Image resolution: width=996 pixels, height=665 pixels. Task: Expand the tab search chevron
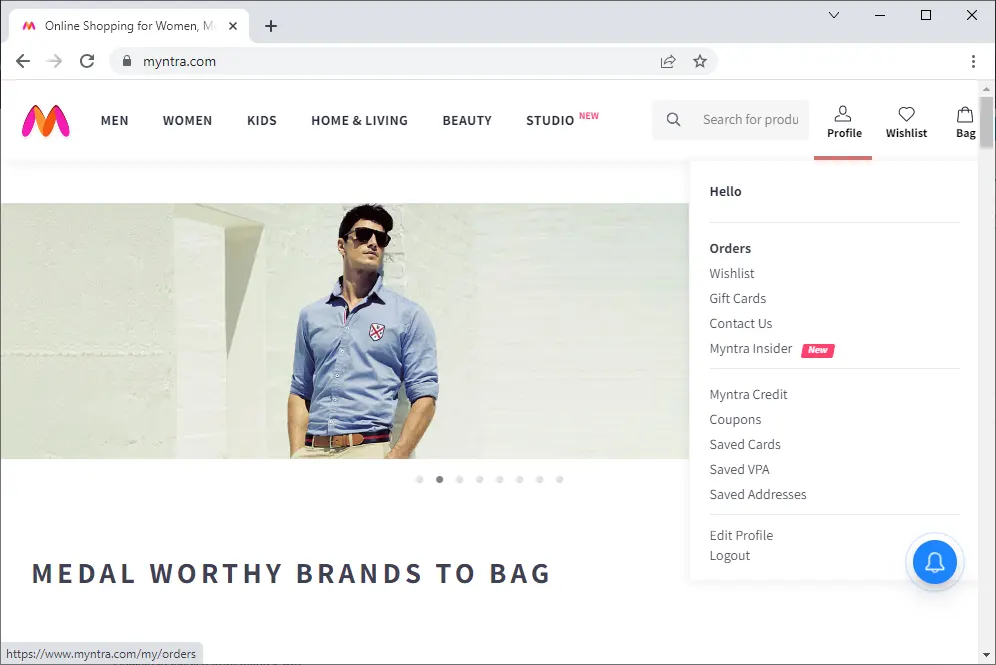click(x=834, y=15)
